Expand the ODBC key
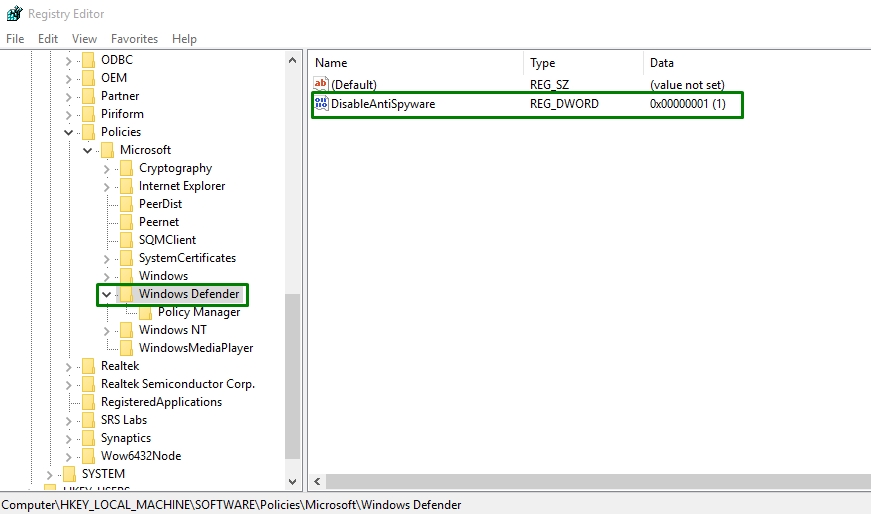The height and width of the screenshot is (514, 871). click(68, 61)
